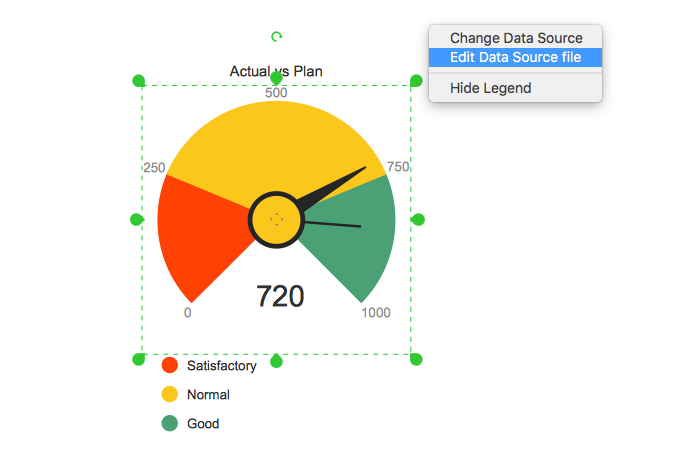696x450 pixels.
Task: Choose Change Data Source from context menu
Action: [x=515, y=38]
